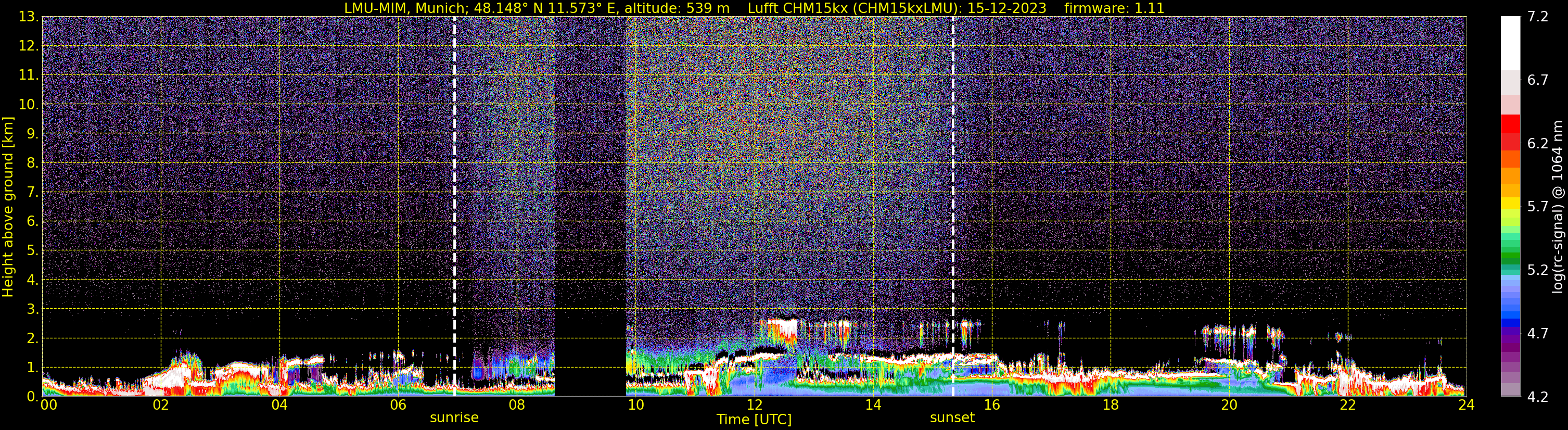Click the x-axis tick label '18'

(1110, 405)
